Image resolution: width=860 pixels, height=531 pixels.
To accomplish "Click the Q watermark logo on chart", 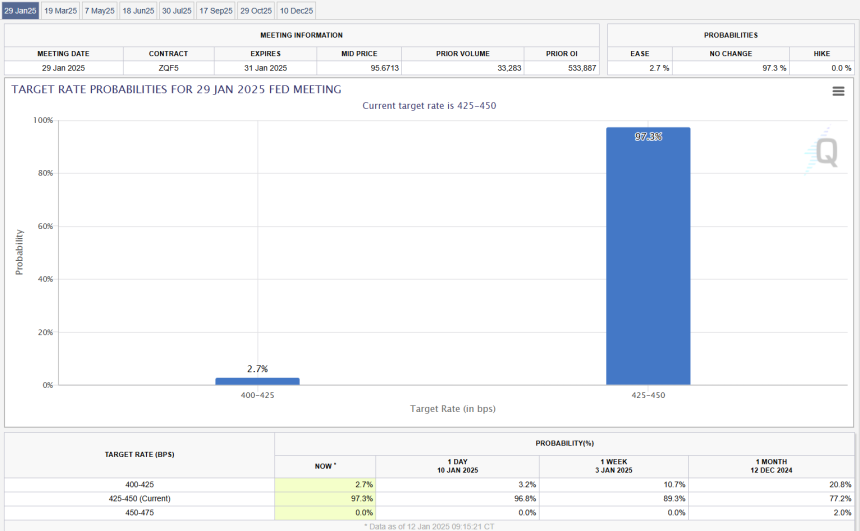I will point(825,152).
